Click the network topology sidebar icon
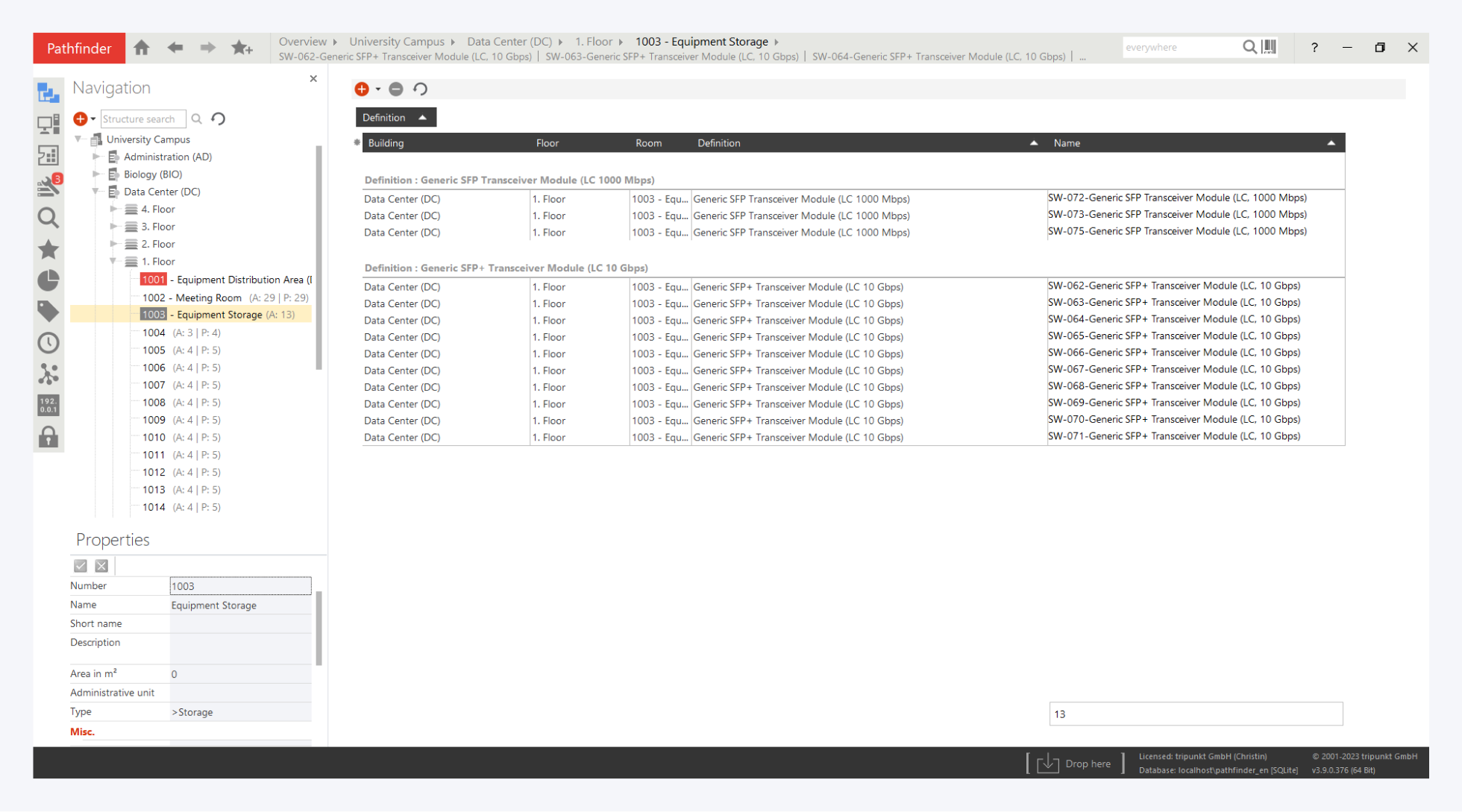1462x812 pixels. 48,374
